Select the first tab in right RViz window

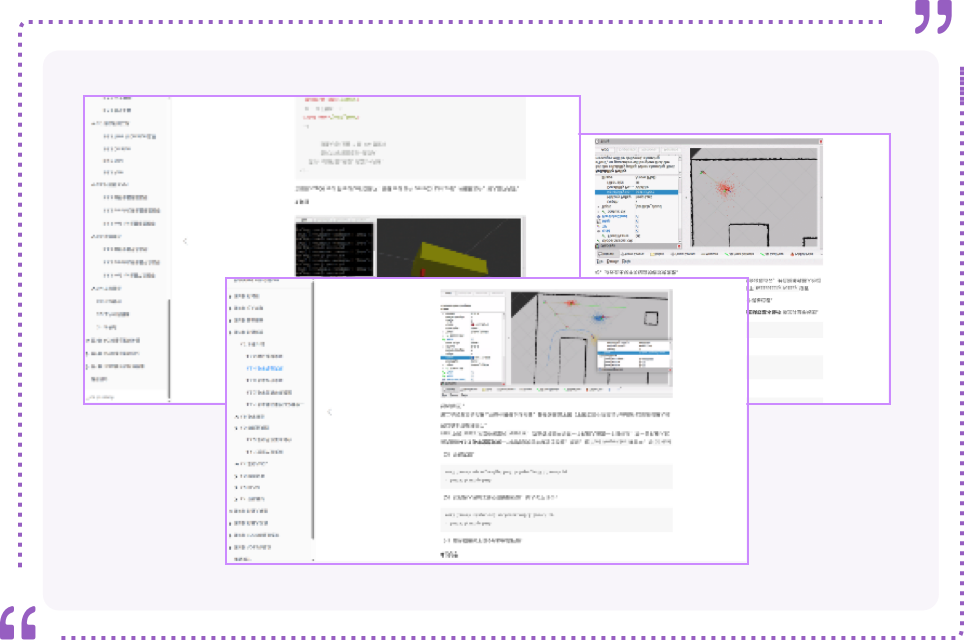tap(604, 149)
